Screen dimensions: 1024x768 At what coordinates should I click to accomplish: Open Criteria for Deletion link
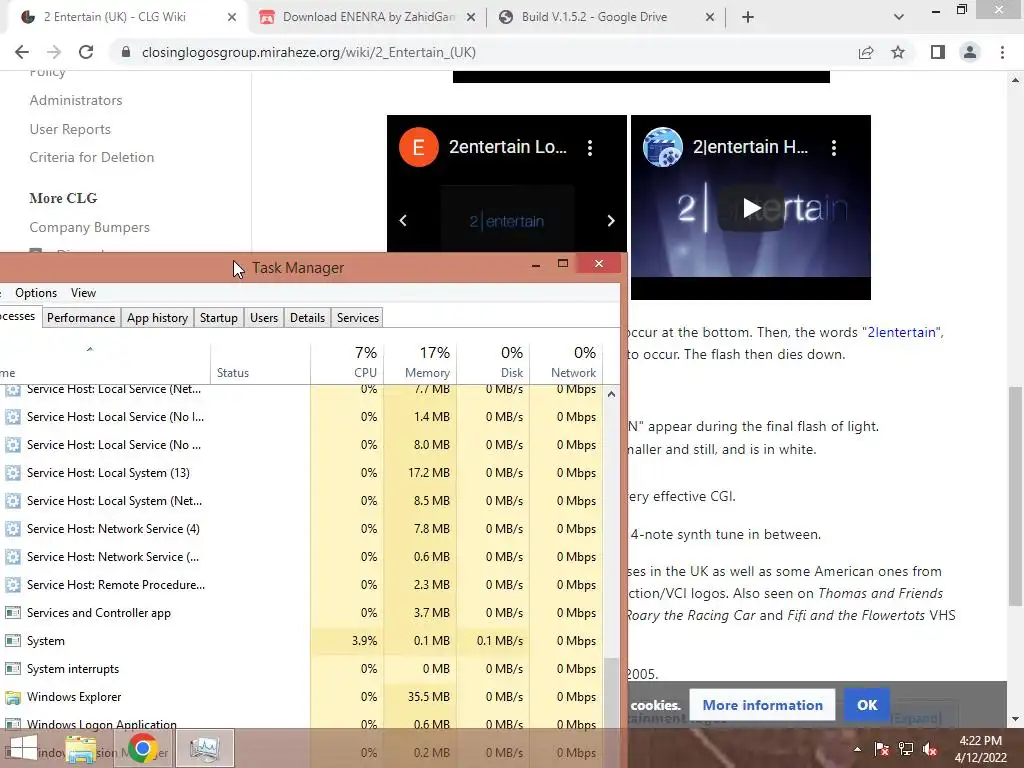click(91, 157)
